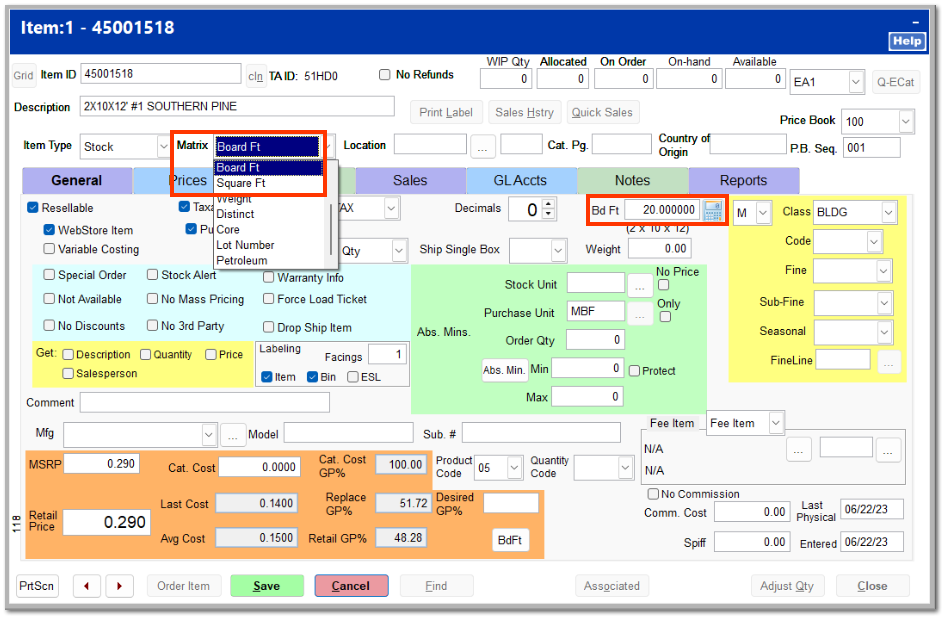Click the Help button in title bar

pyautogui.click(x=906, y=41)
